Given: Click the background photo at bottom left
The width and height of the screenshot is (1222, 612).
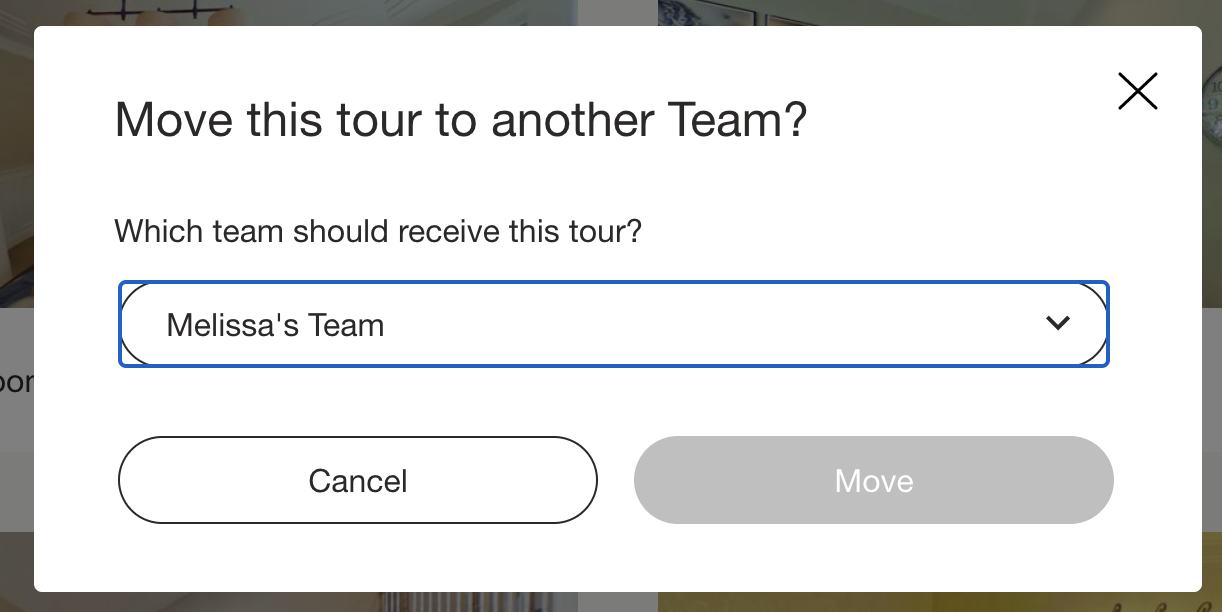Looking at the screenshot, I should pos(300,600).
